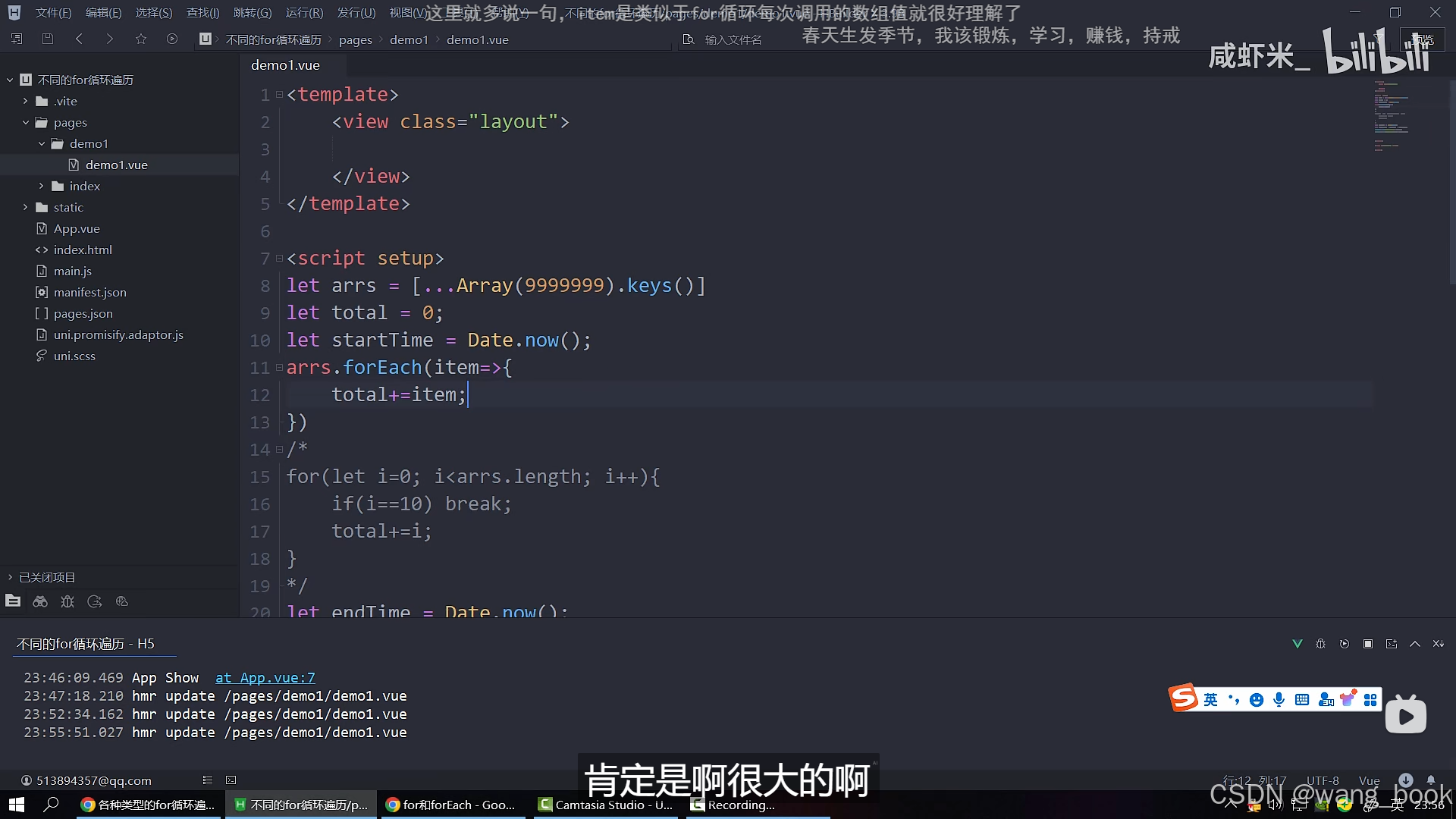Toggle Sogou input language 英 button

pyautogui.click(x=1211, y=700)
